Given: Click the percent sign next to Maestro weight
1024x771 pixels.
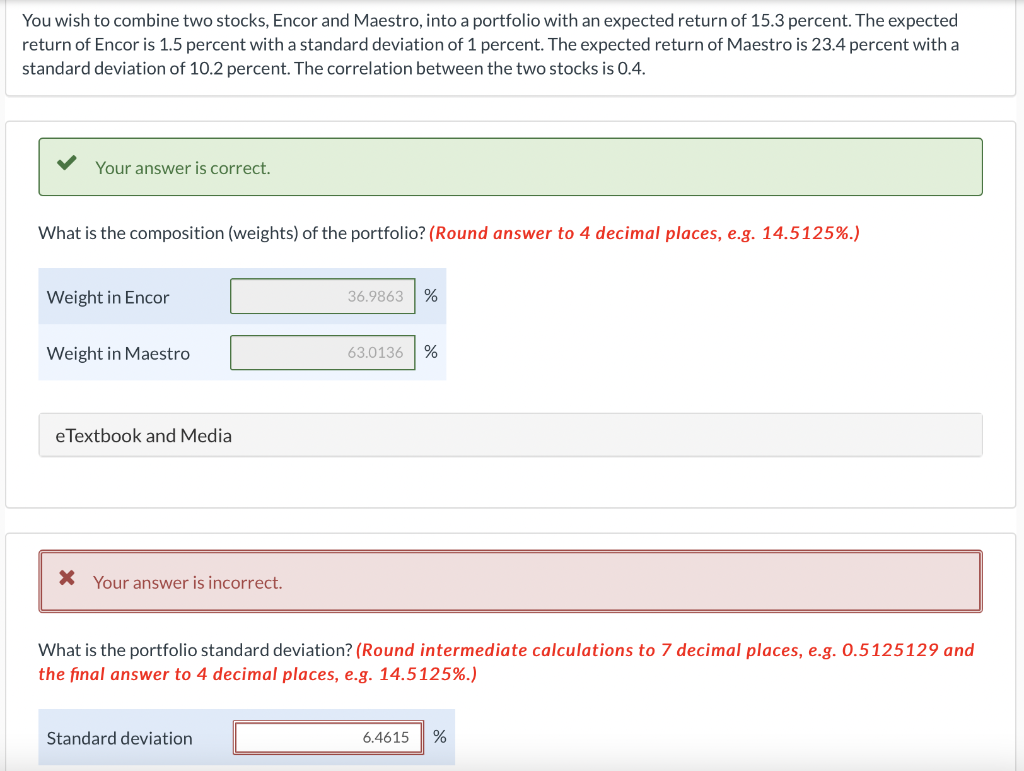Looking at the screenshot, I should point(430,352).
